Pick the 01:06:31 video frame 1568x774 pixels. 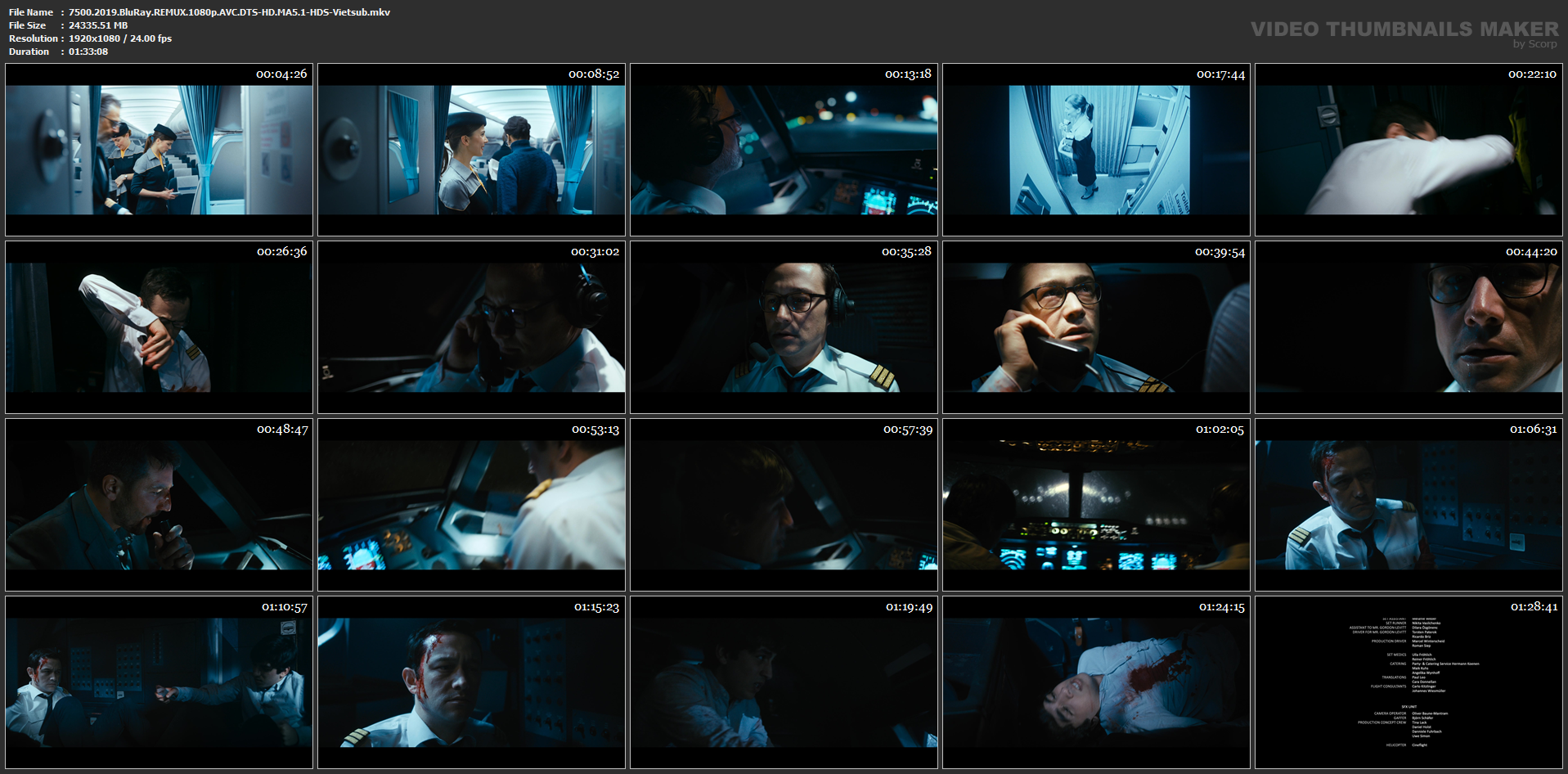click(1409, 505)
